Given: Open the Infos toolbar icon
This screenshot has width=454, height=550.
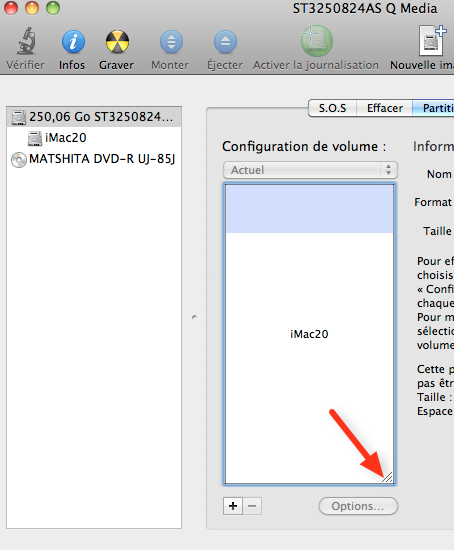Looking at the screenshot, I should coord(73,42).
